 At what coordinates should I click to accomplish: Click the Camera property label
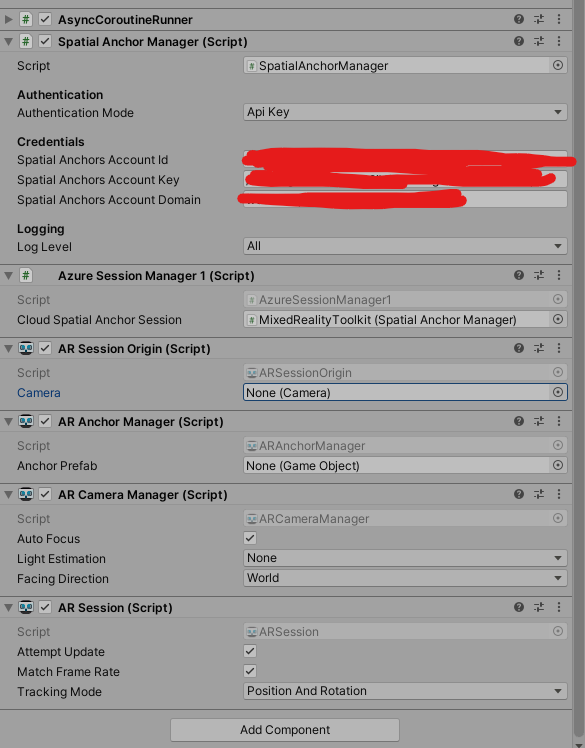point(39,393)
